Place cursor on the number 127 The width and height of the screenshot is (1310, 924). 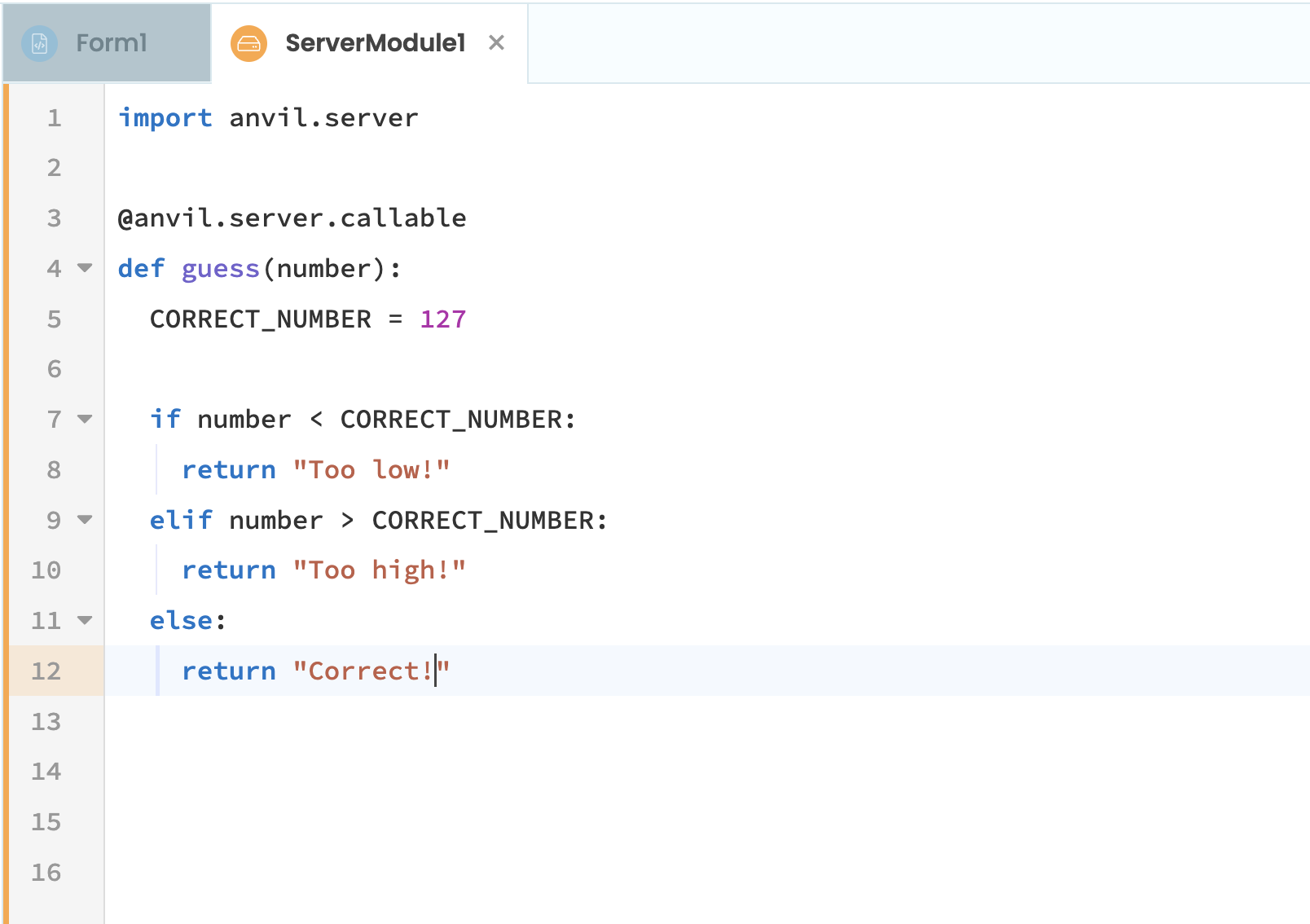[442, 319]
